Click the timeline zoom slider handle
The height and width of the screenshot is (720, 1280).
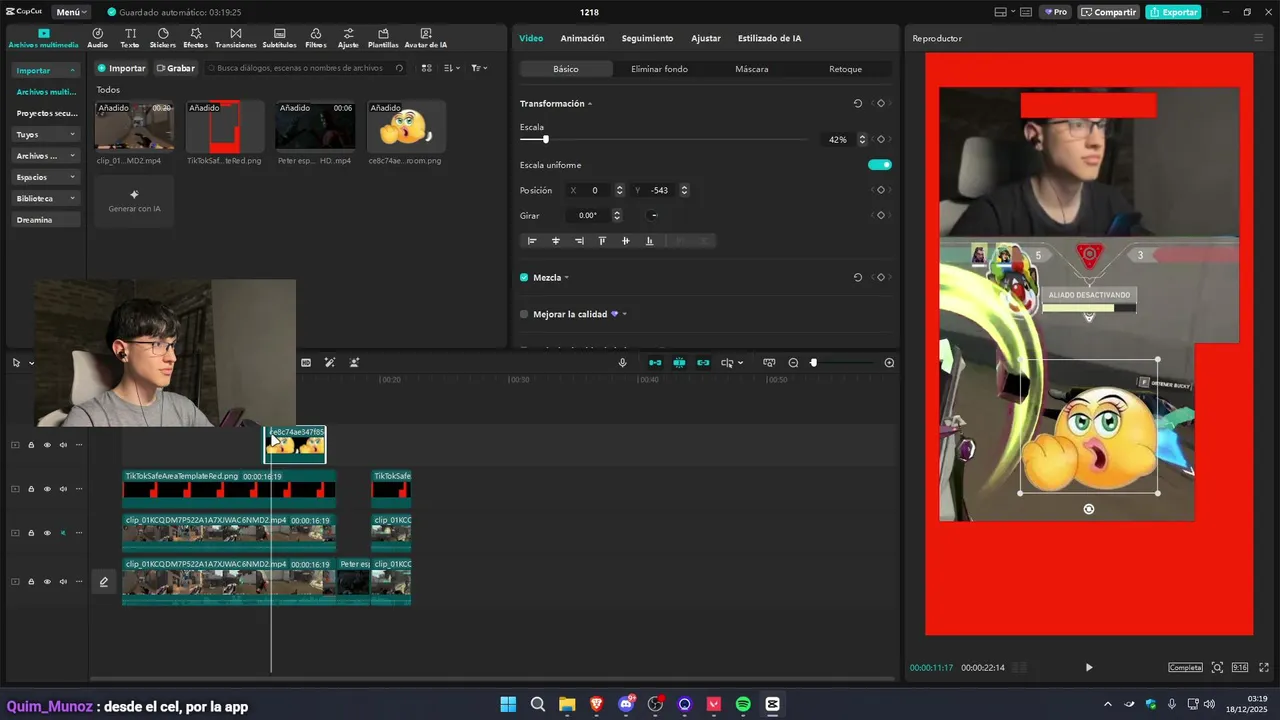coord(813,363)
